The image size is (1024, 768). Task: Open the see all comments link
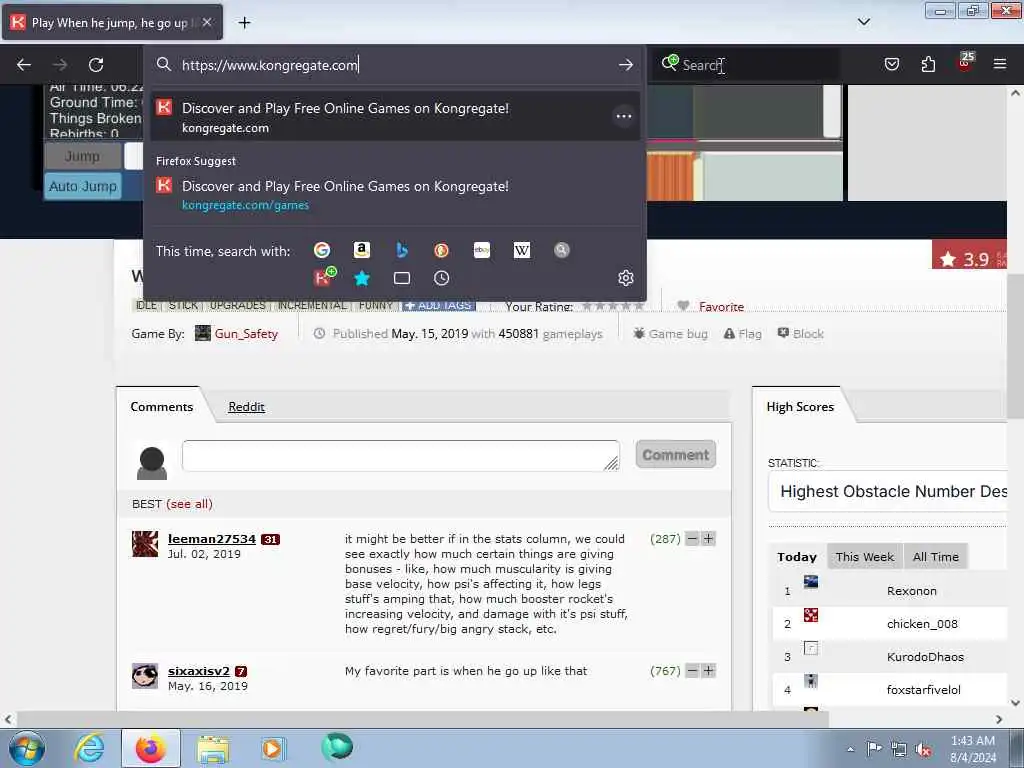point(189,504)
